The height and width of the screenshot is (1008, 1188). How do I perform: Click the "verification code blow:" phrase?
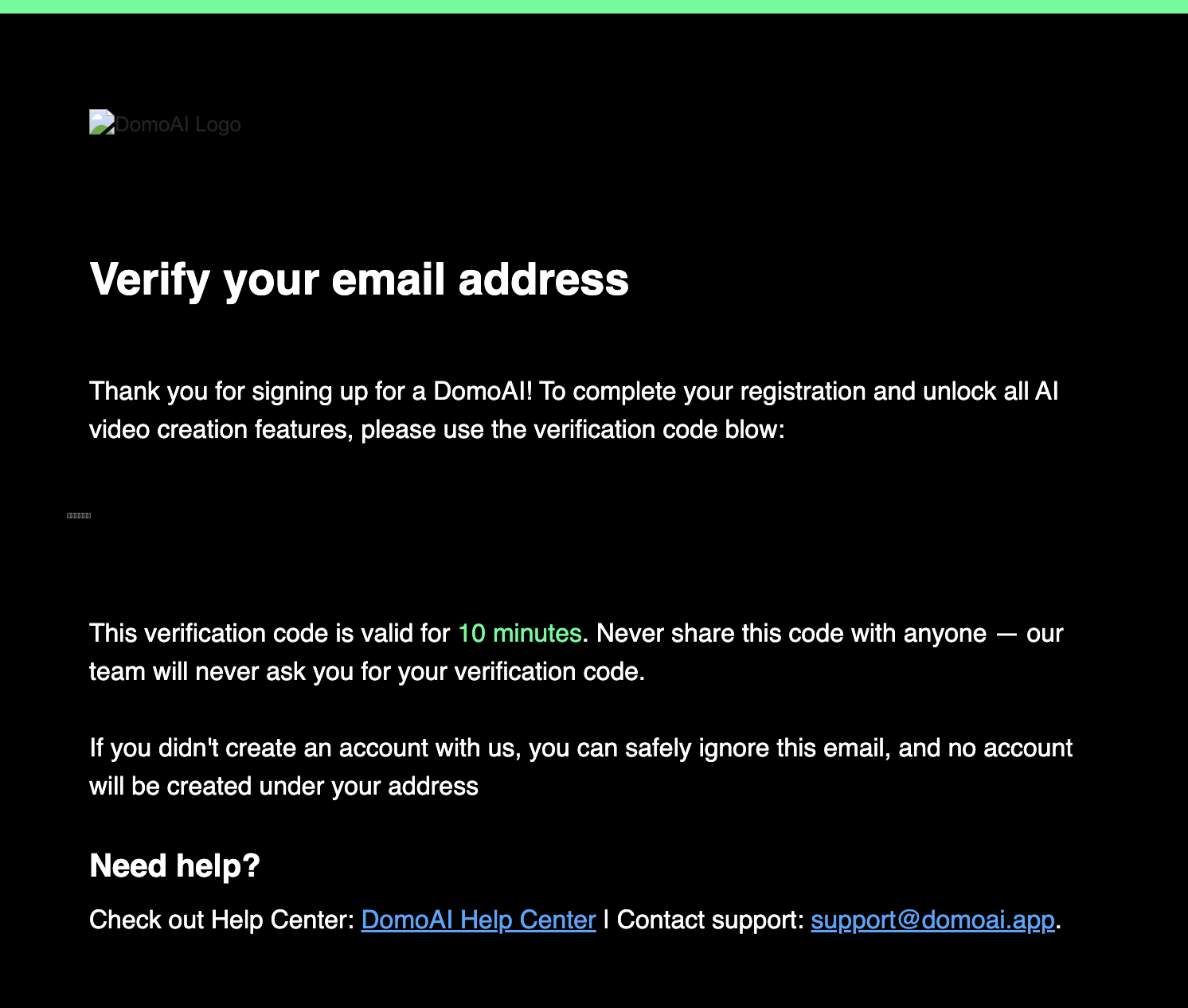coord(659,430)
